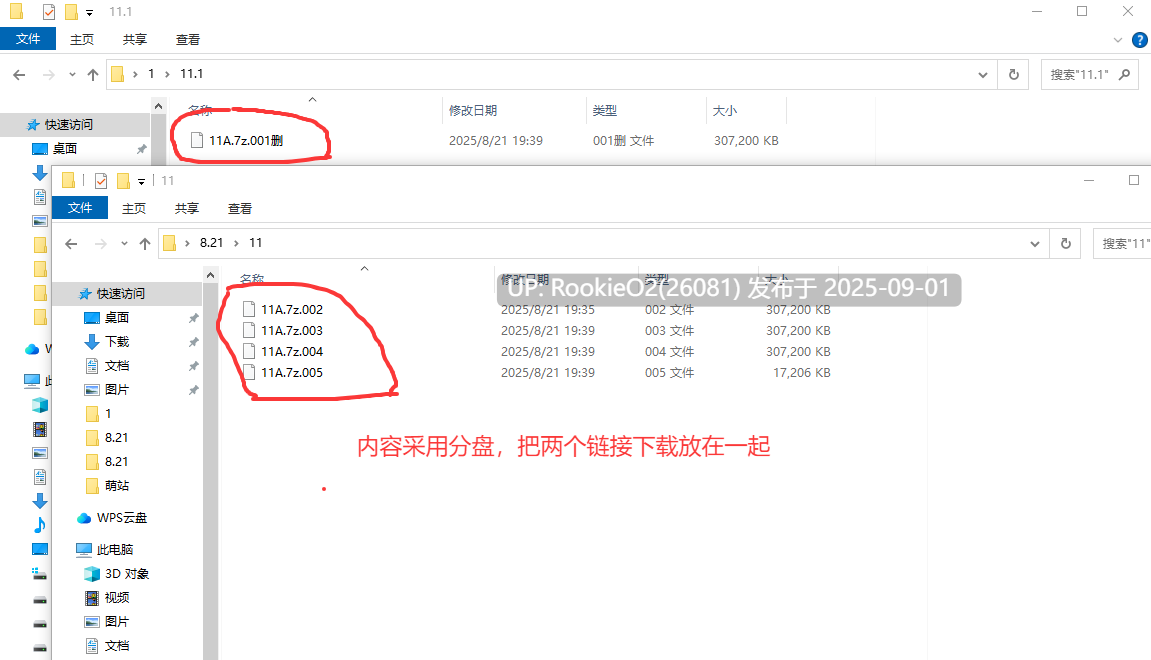Expand address bar history in 11.1 window

[x=983, y=75]
